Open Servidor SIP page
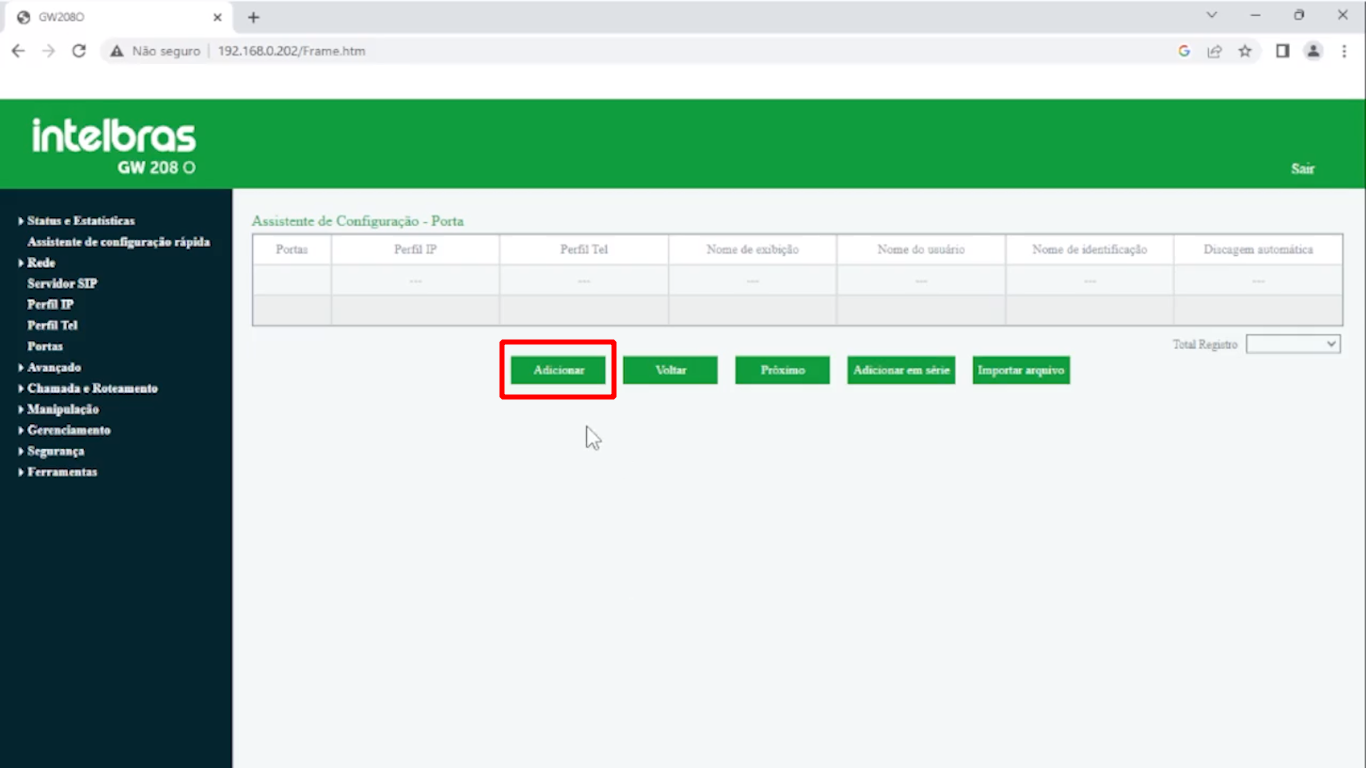Viewport: 1366px width, 768px height. tap(62, 284)
